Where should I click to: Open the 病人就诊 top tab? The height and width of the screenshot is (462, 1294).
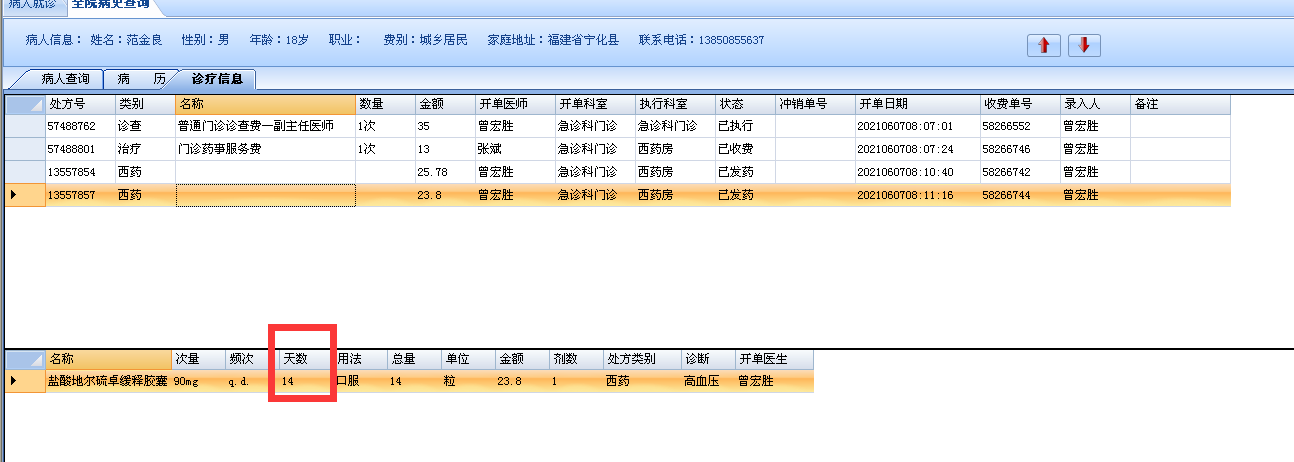(32, 5)
